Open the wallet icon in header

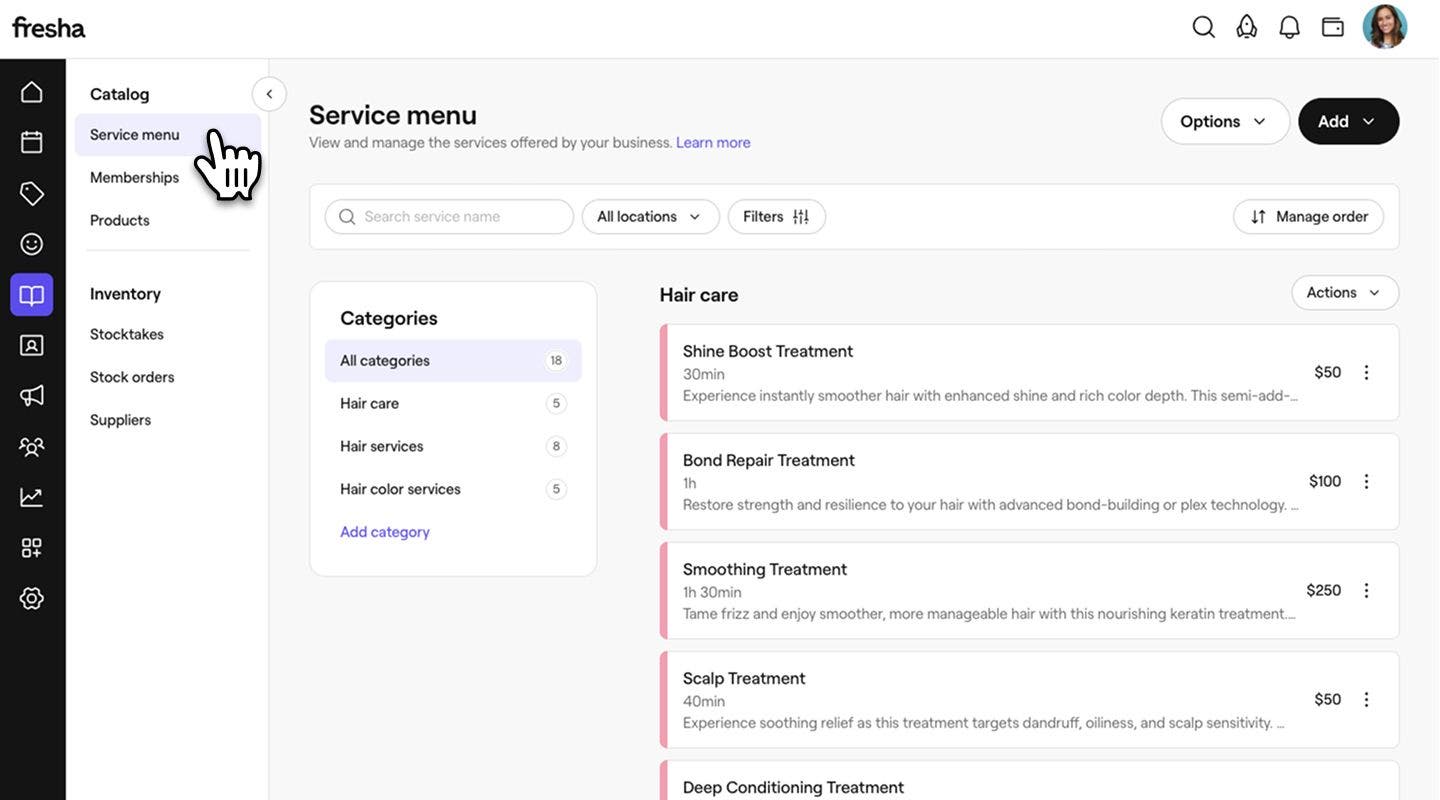coord(1332,27)
